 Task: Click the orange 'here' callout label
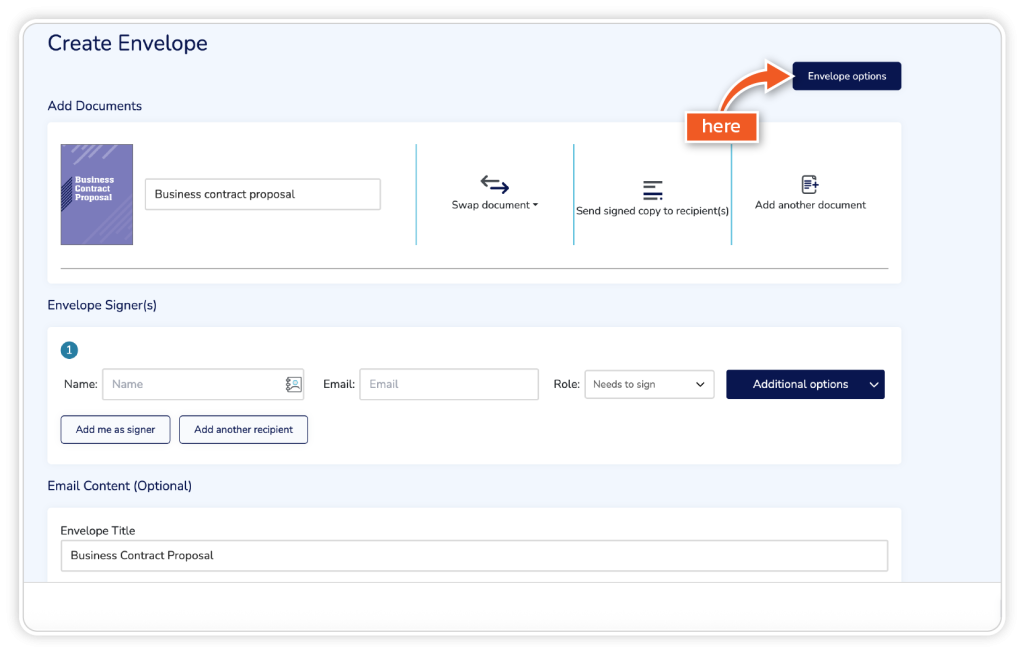[x=720, y=126]
